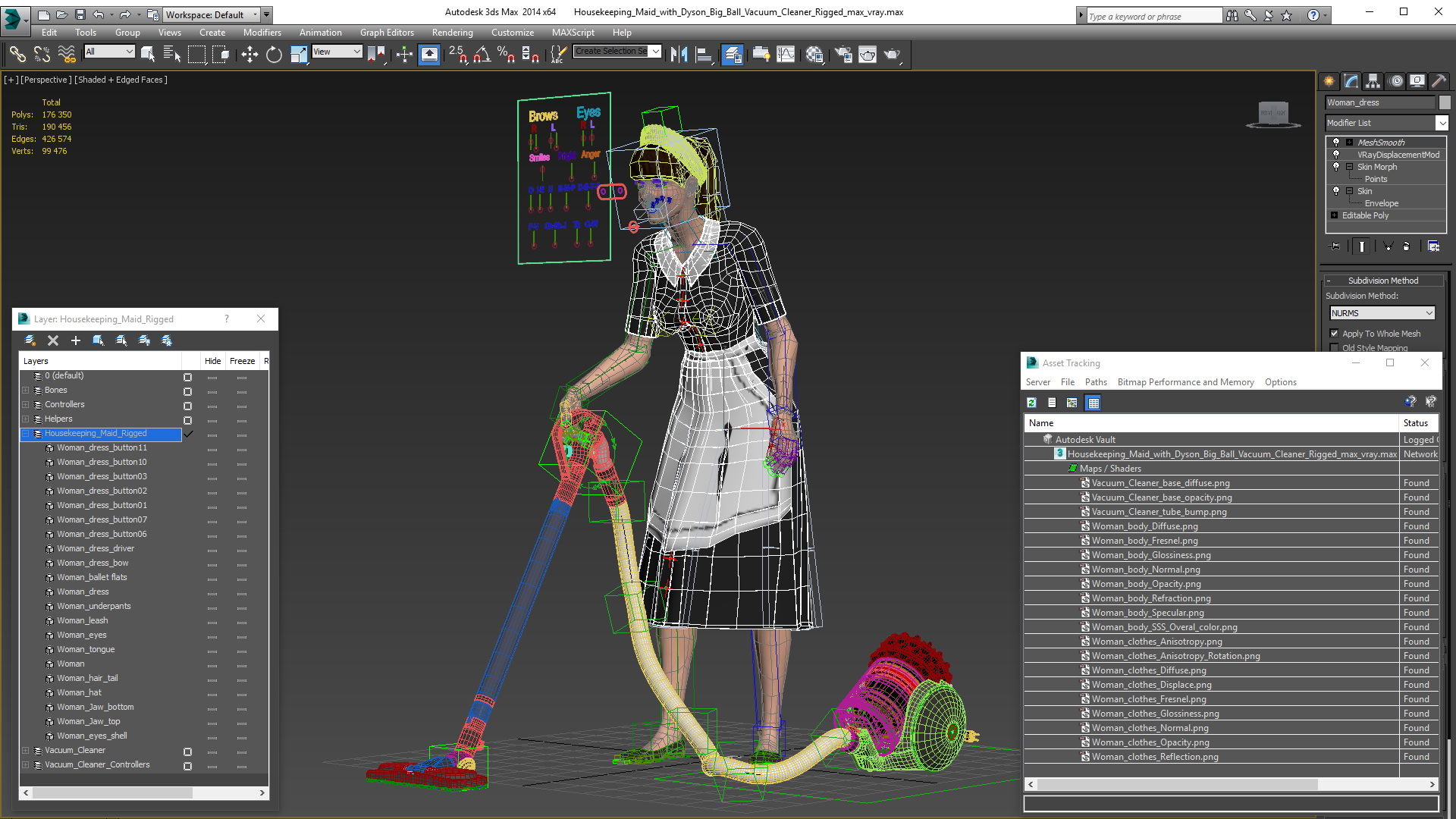Click Pin Stack icon under modifier stack
Image resolution: width=1456 pixels, height=819 pixels.
pyautogui.click(x=1335, y=246)
